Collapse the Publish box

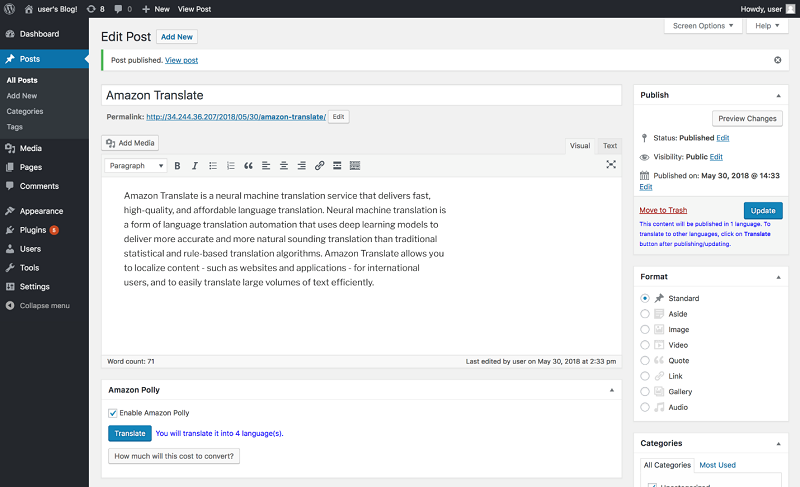[778, 95]
